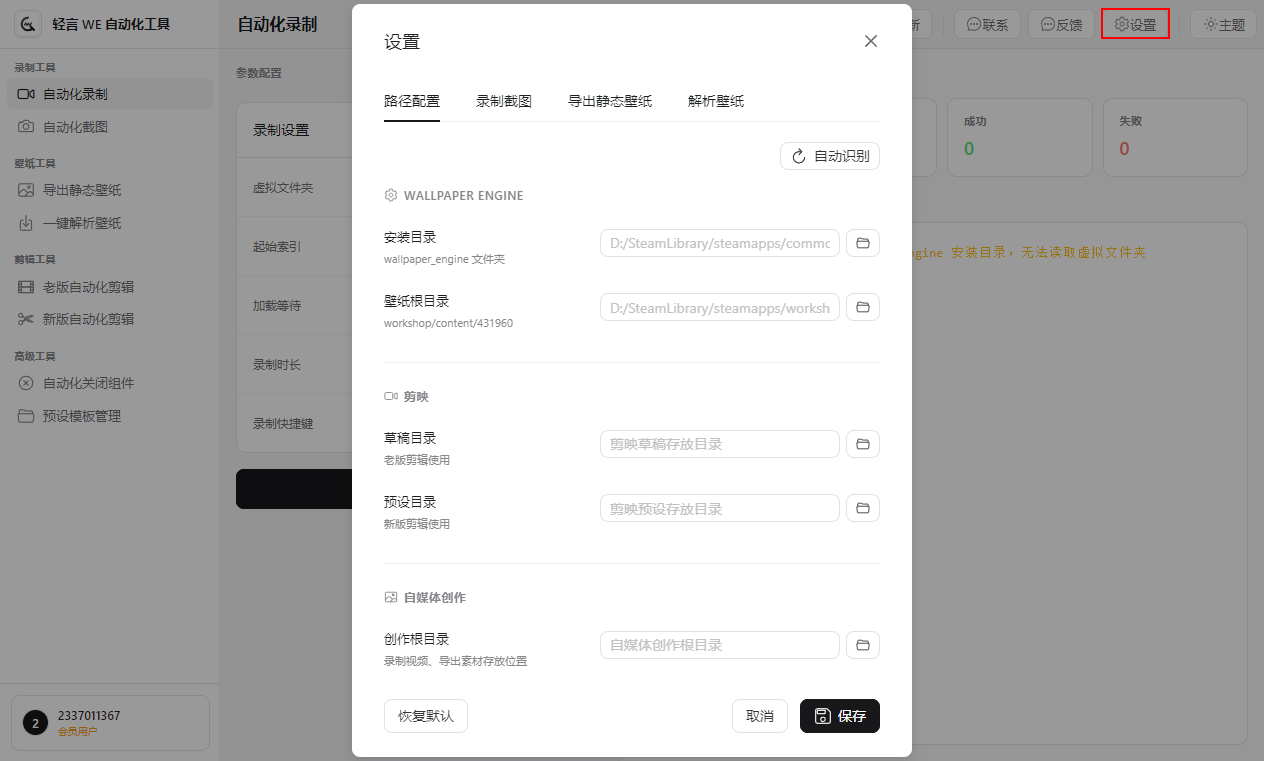Cancel the dialog with 取消
Screen dimensions: 1264x761
tap(760, 716)
